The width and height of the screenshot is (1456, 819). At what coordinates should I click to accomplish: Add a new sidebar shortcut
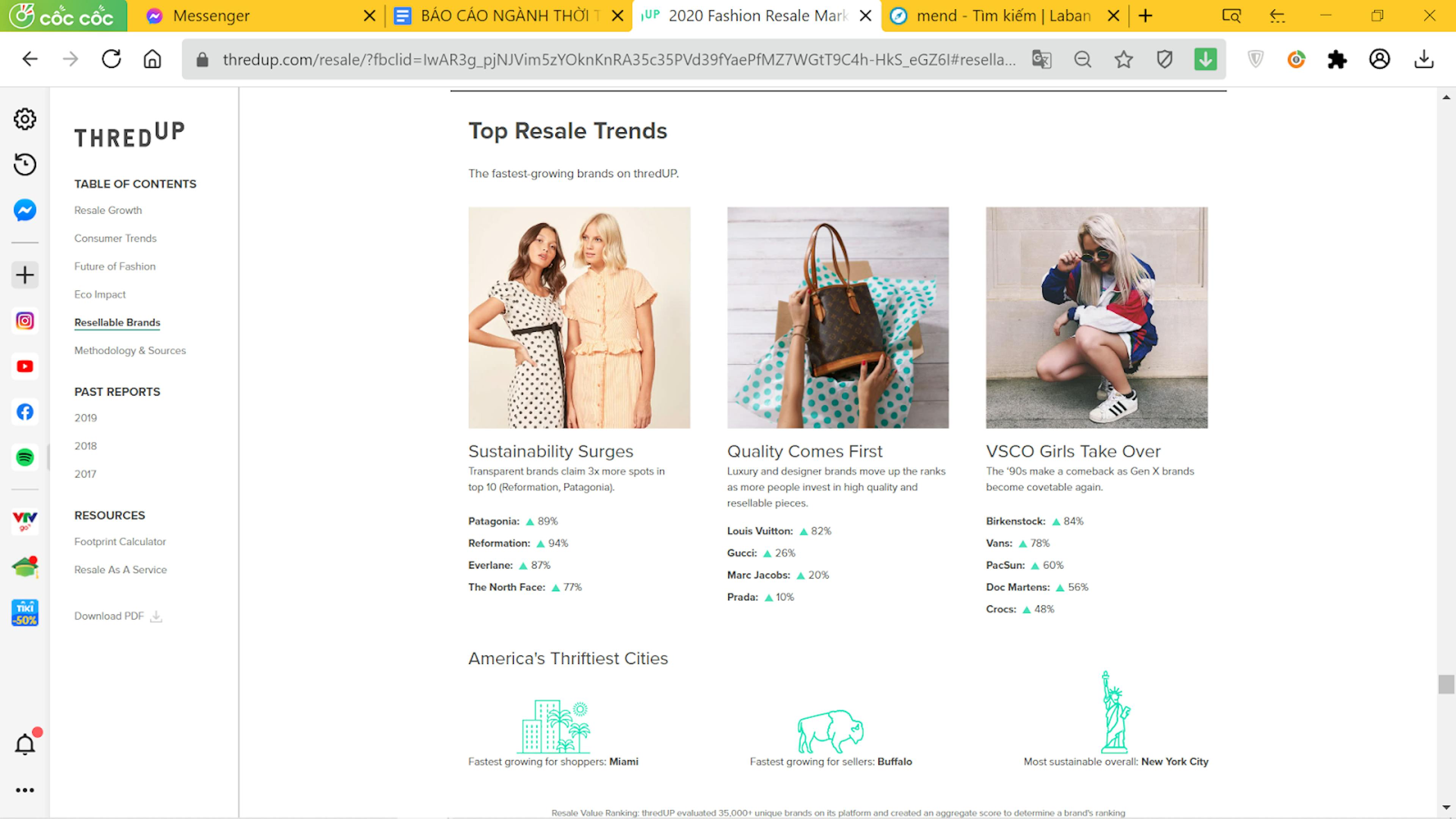(25, 275)
